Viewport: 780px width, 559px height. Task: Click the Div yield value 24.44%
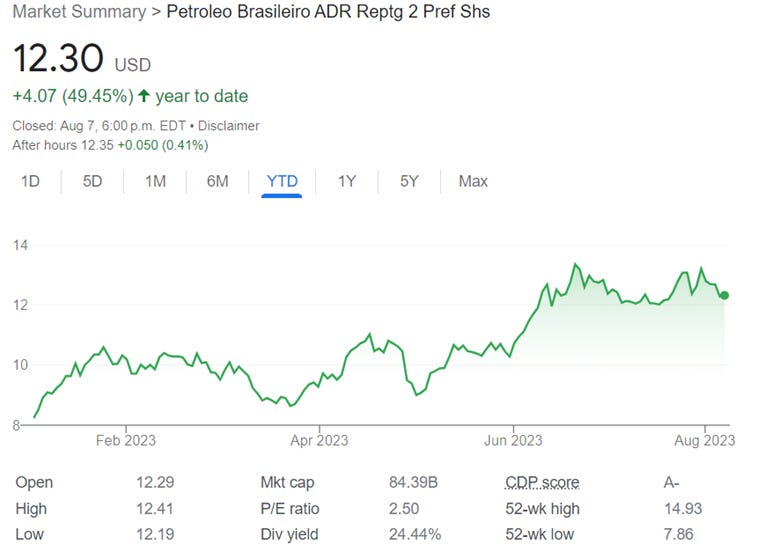(x=415, y=535)
